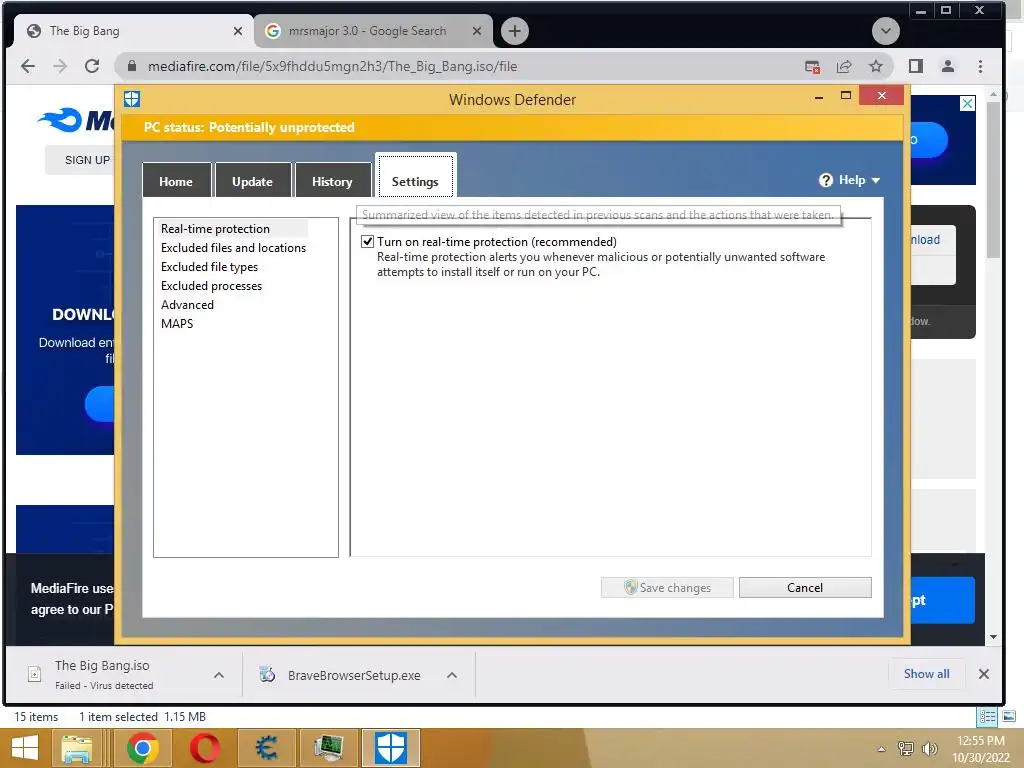This screenshot has height=768, width=1024.
Task: Open Opera browser from taskbar
Action: (x=204, y=748)
